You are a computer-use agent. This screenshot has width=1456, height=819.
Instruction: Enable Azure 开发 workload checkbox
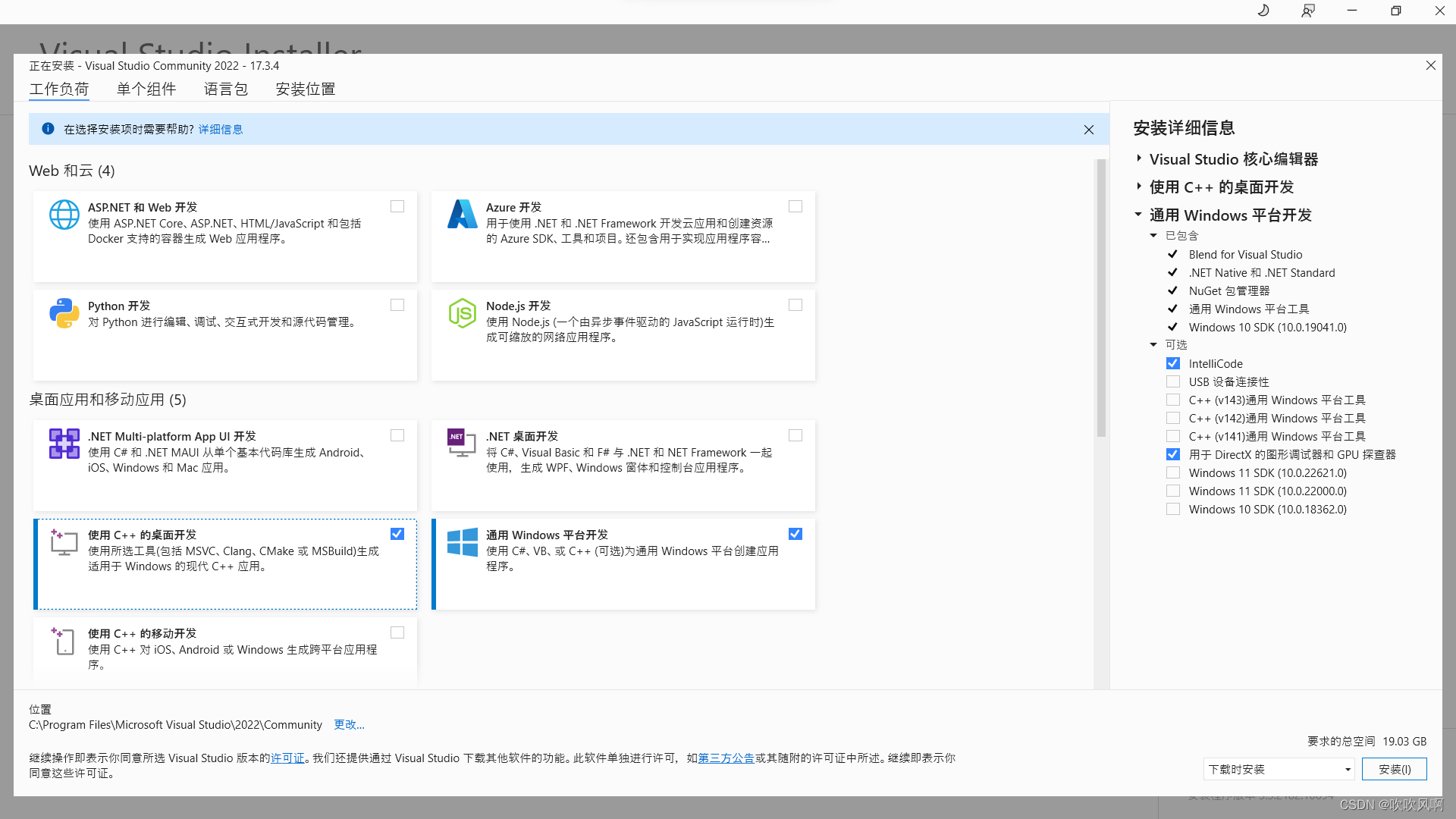[x=795, y=206]
